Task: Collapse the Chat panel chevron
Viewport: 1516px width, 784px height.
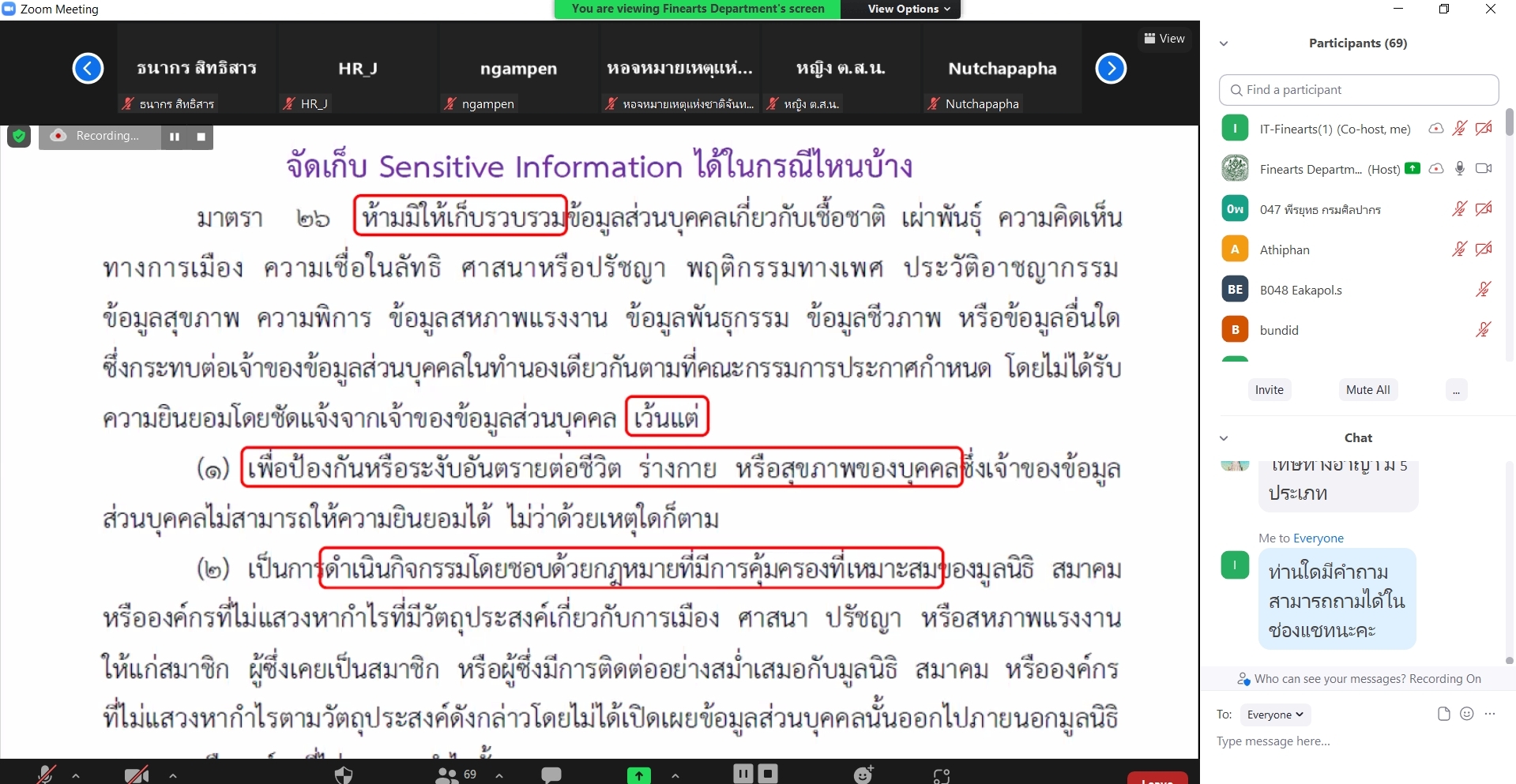Action: pos(1224,438)
